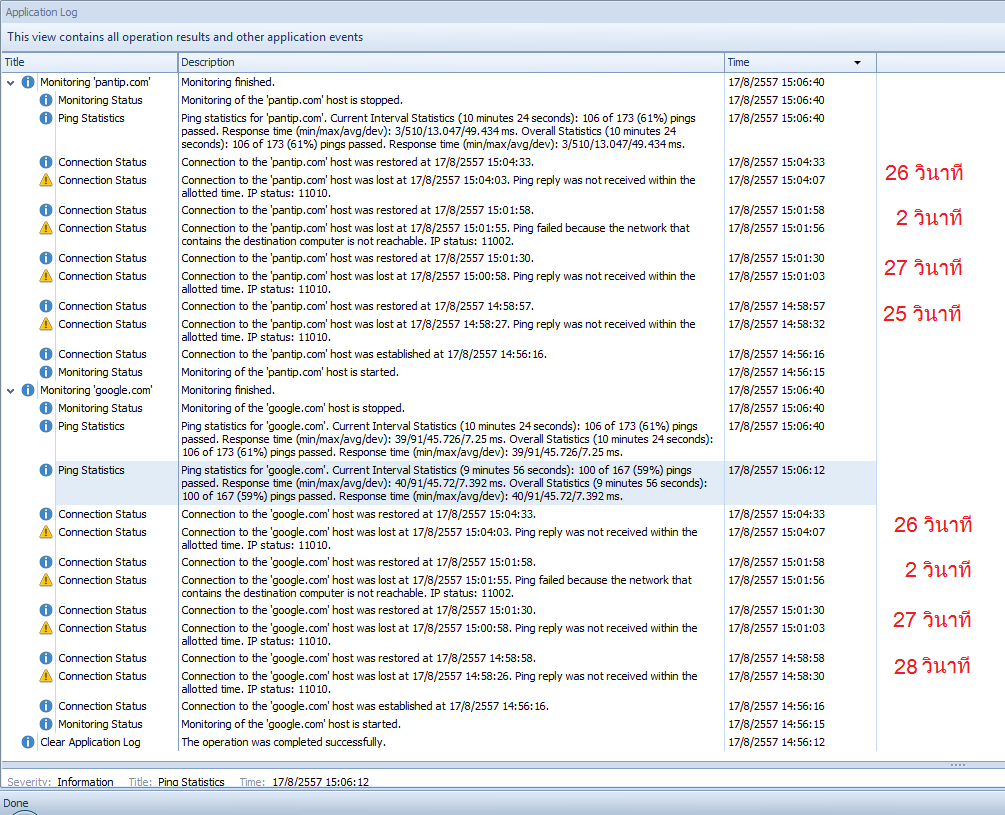
Task: Click warning icon for pantip.com lost at 15:04:03
Action: coord(46,180)
